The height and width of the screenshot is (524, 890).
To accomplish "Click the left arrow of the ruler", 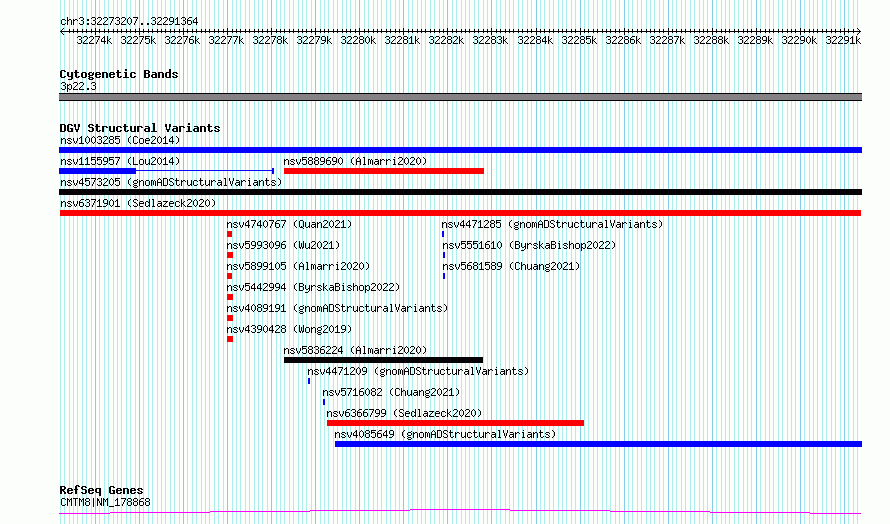I will pyautogui.click(x=62, y=31).
